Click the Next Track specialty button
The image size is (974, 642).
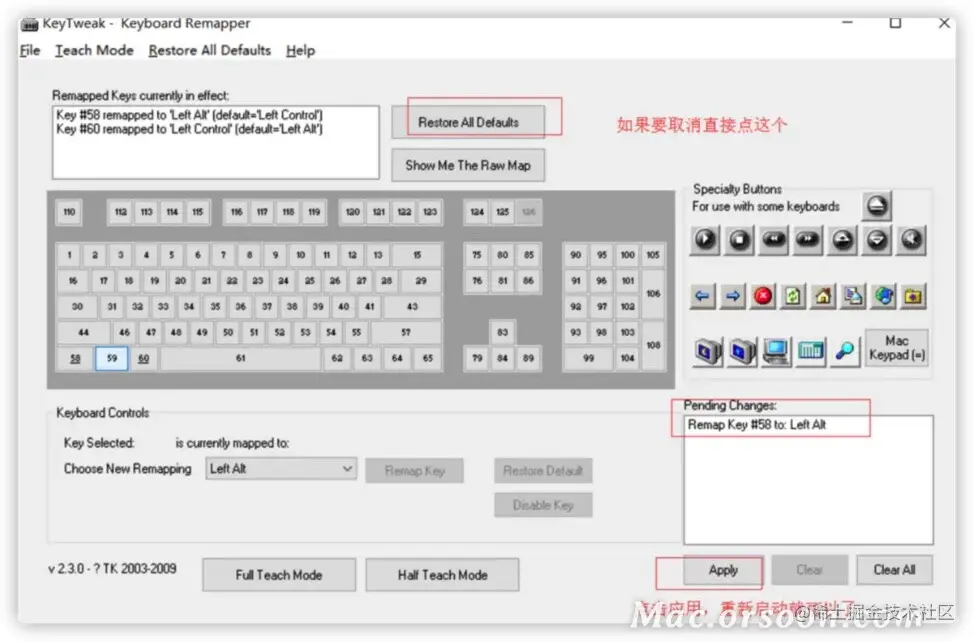tap(808, 240)
